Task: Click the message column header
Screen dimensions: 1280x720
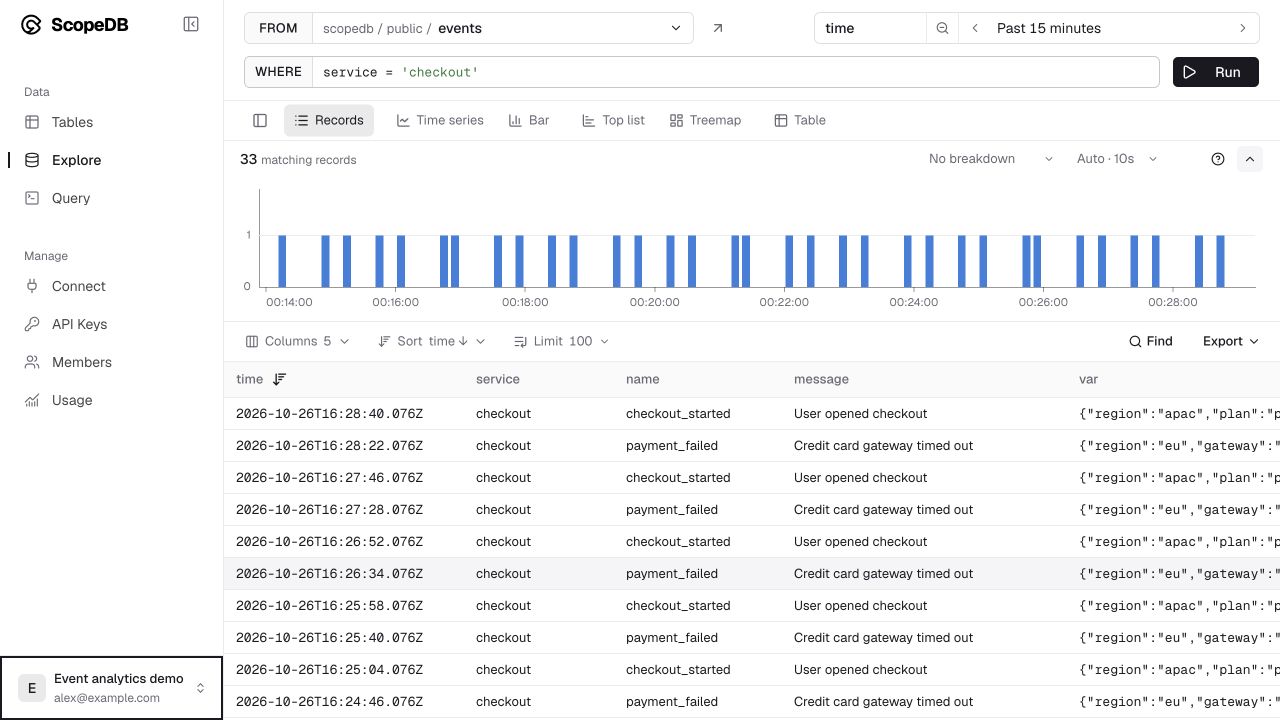Action: (821, 379)
